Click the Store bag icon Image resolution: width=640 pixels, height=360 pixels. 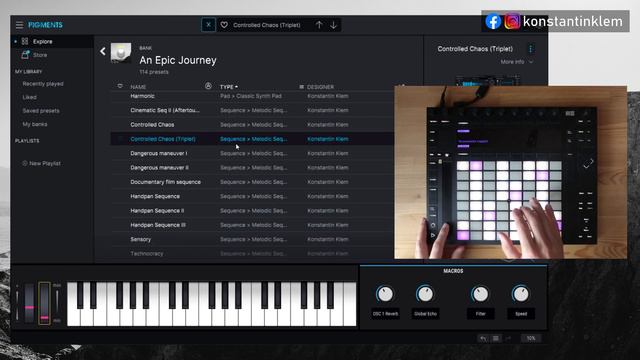tap(25, 55)
